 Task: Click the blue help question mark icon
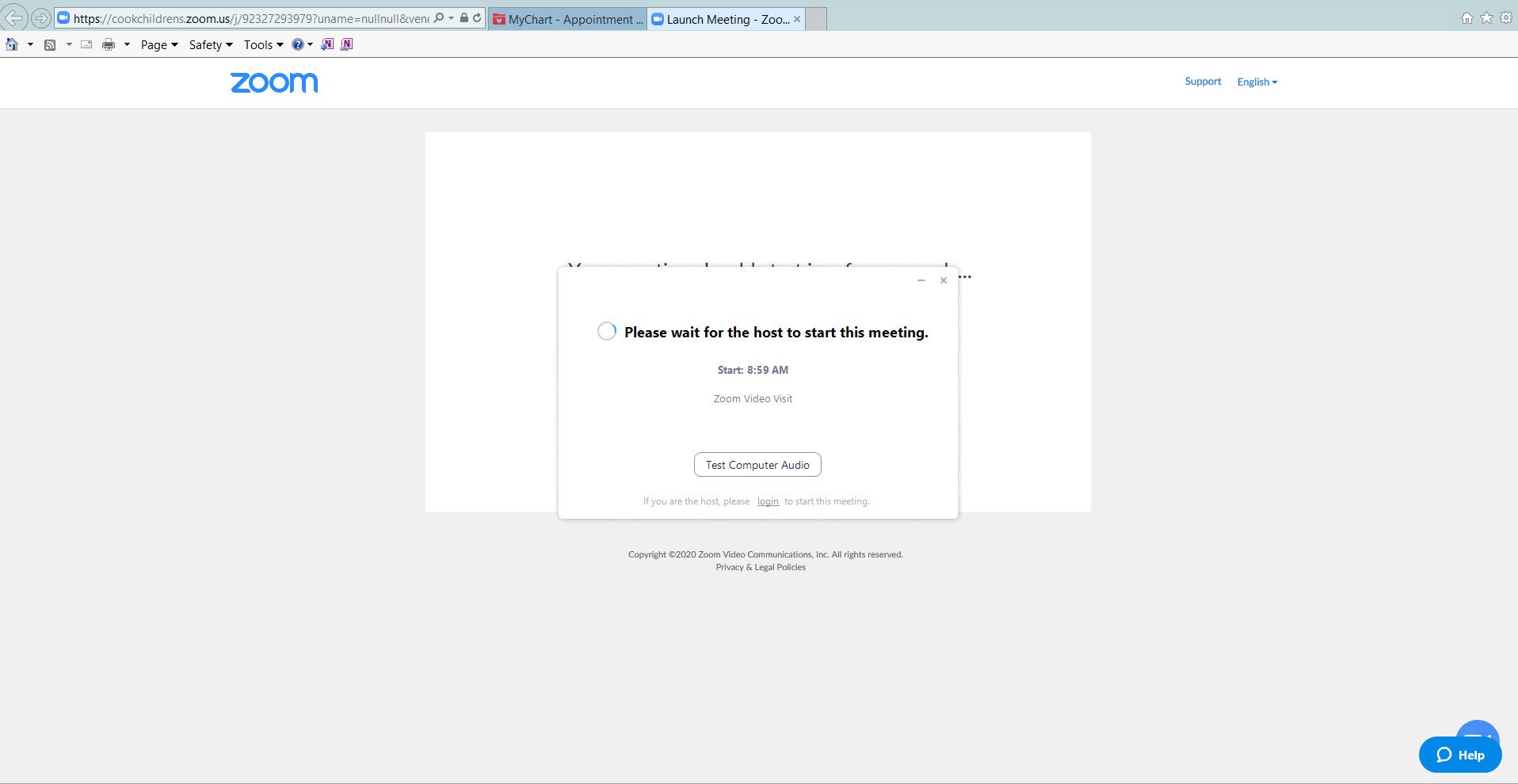[298, 44]
